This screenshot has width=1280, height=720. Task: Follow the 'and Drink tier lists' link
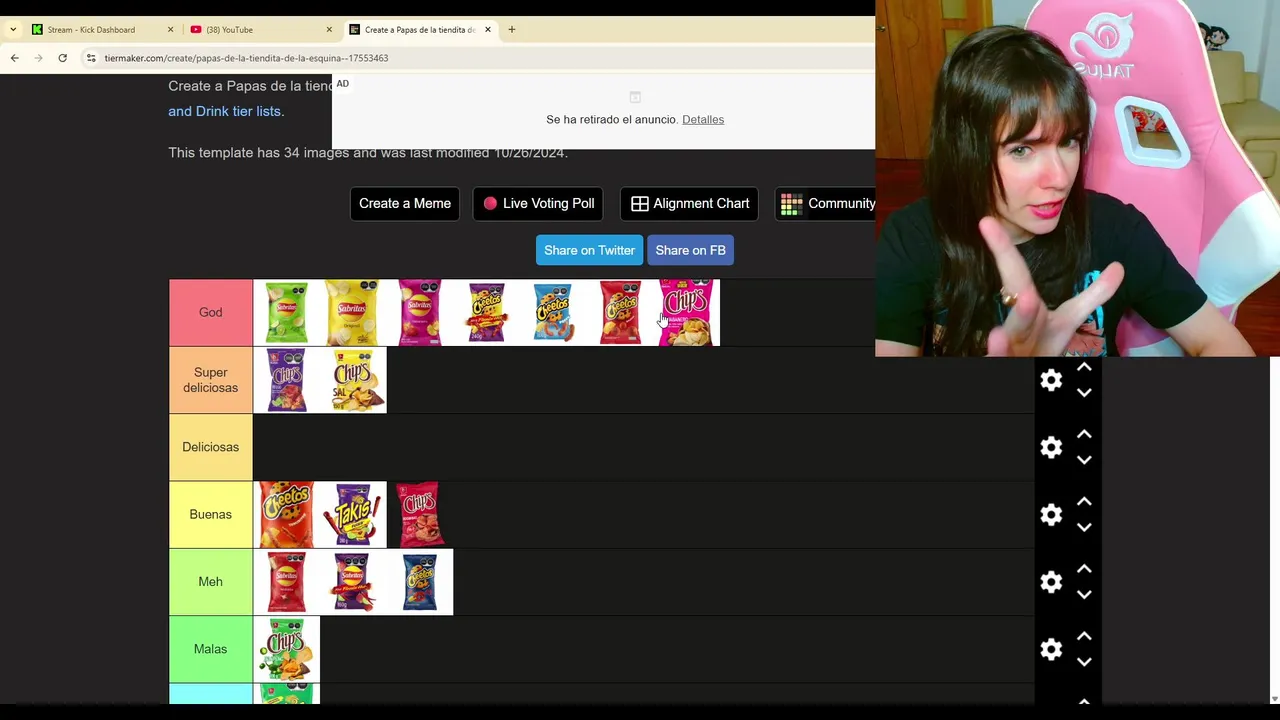224,111
